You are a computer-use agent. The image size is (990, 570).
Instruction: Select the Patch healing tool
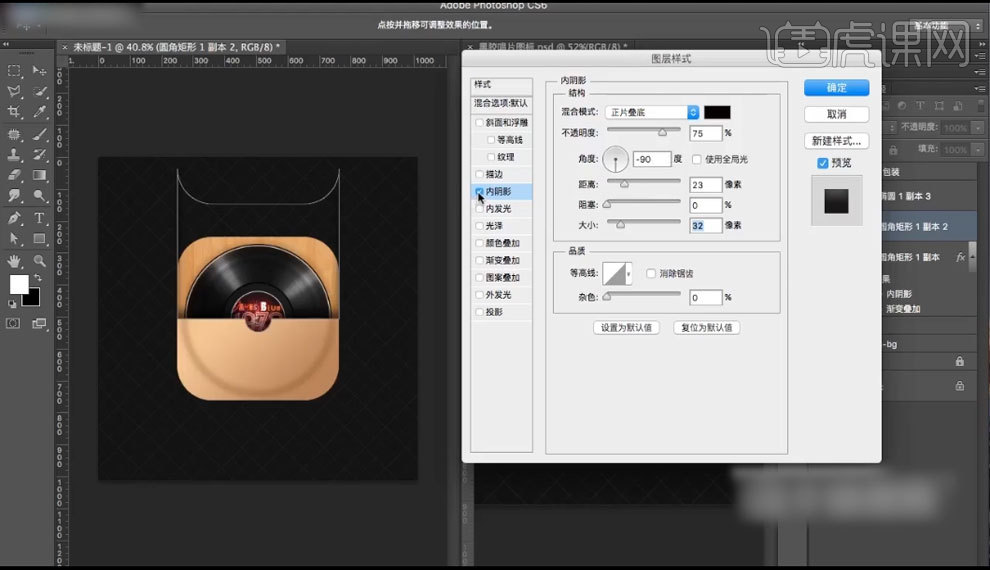click(14, 134)
